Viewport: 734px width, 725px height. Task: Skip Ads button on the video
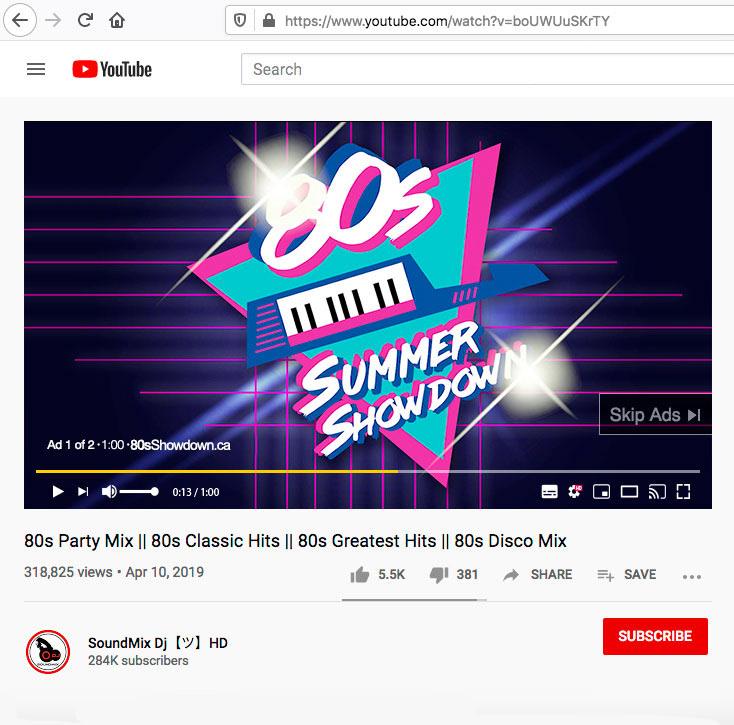[x=655, y=414]
